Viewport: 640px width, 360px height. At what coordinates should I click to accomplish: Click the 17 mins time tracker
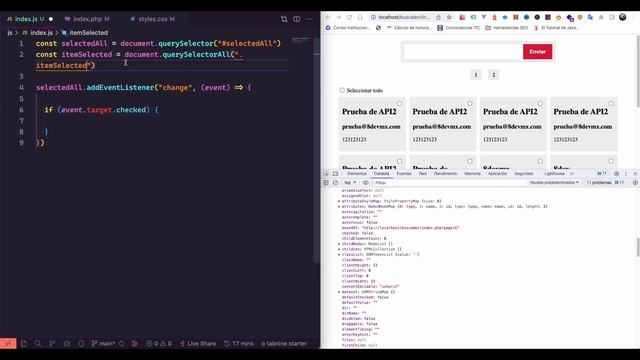pyautogui.click(x=239, y=344)
